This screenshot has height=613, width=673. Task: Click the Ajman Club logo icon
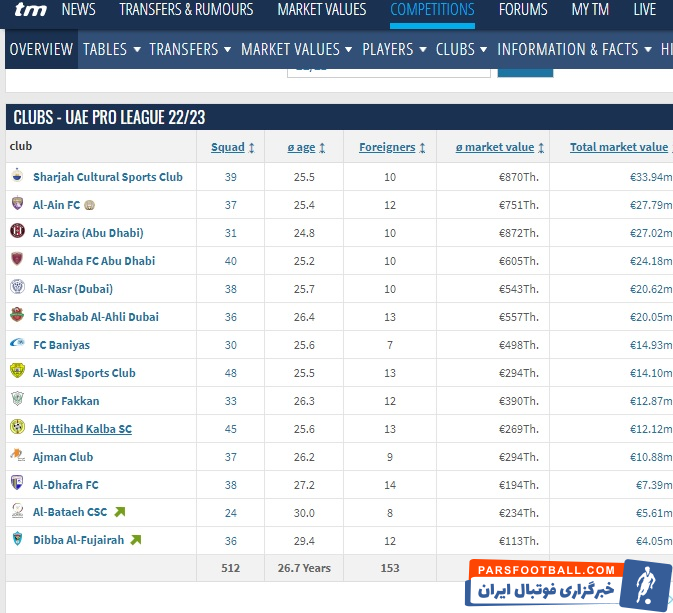[17, 457]
